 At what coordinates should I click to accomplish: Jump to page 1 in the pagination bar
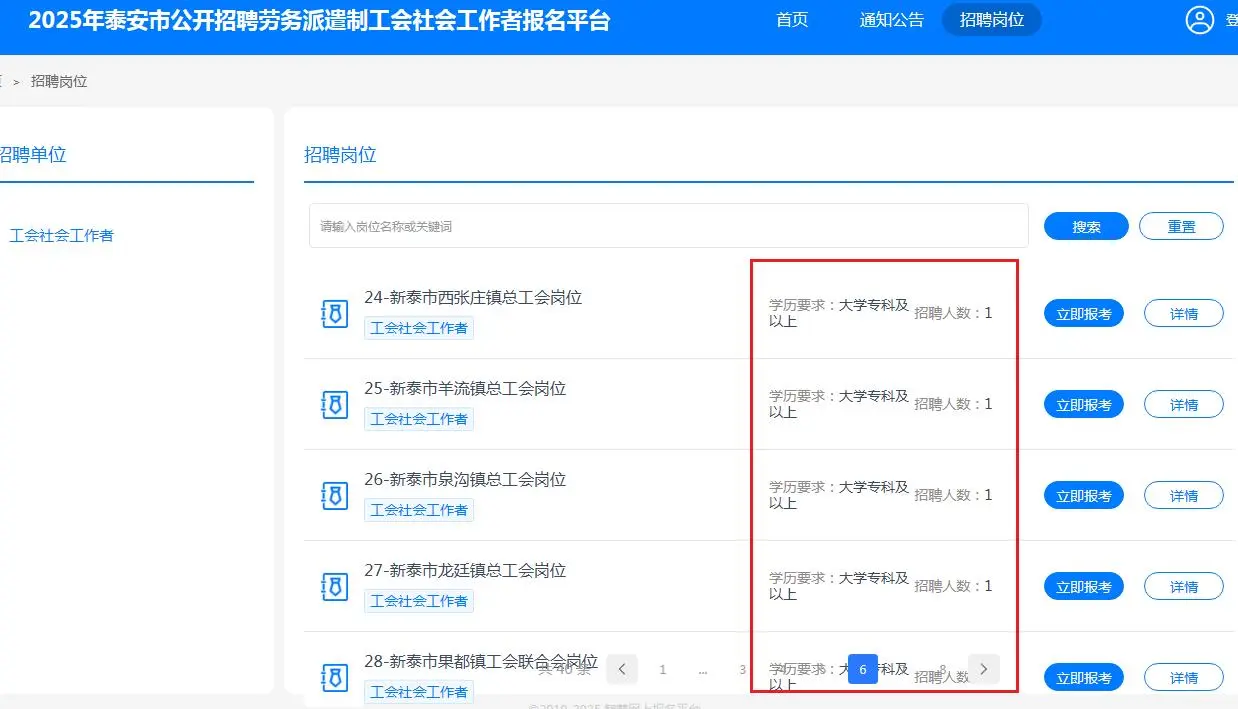[x=662, y=669]
